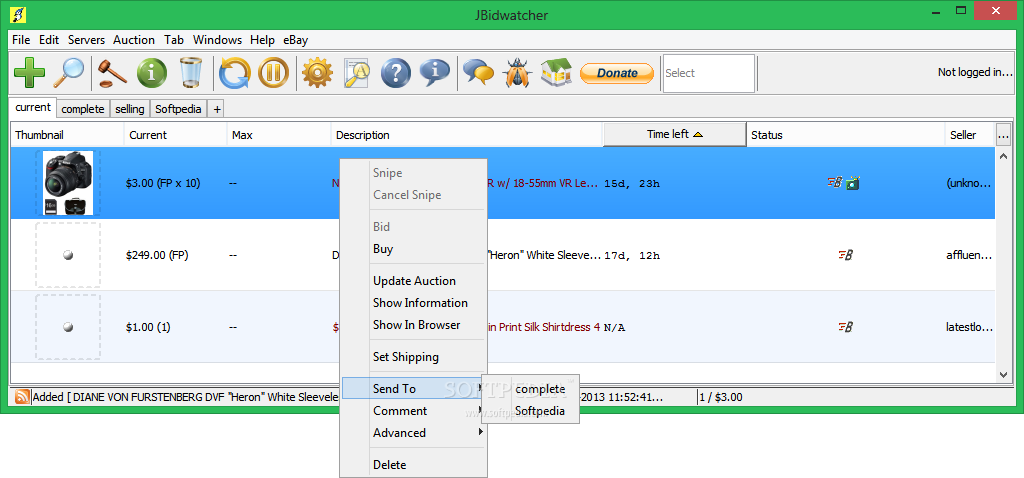This screenshot has height=478, width=1024.
Task: Switch to the Softpedia tab
Action: pyautogui.click(x=178, y=109)
